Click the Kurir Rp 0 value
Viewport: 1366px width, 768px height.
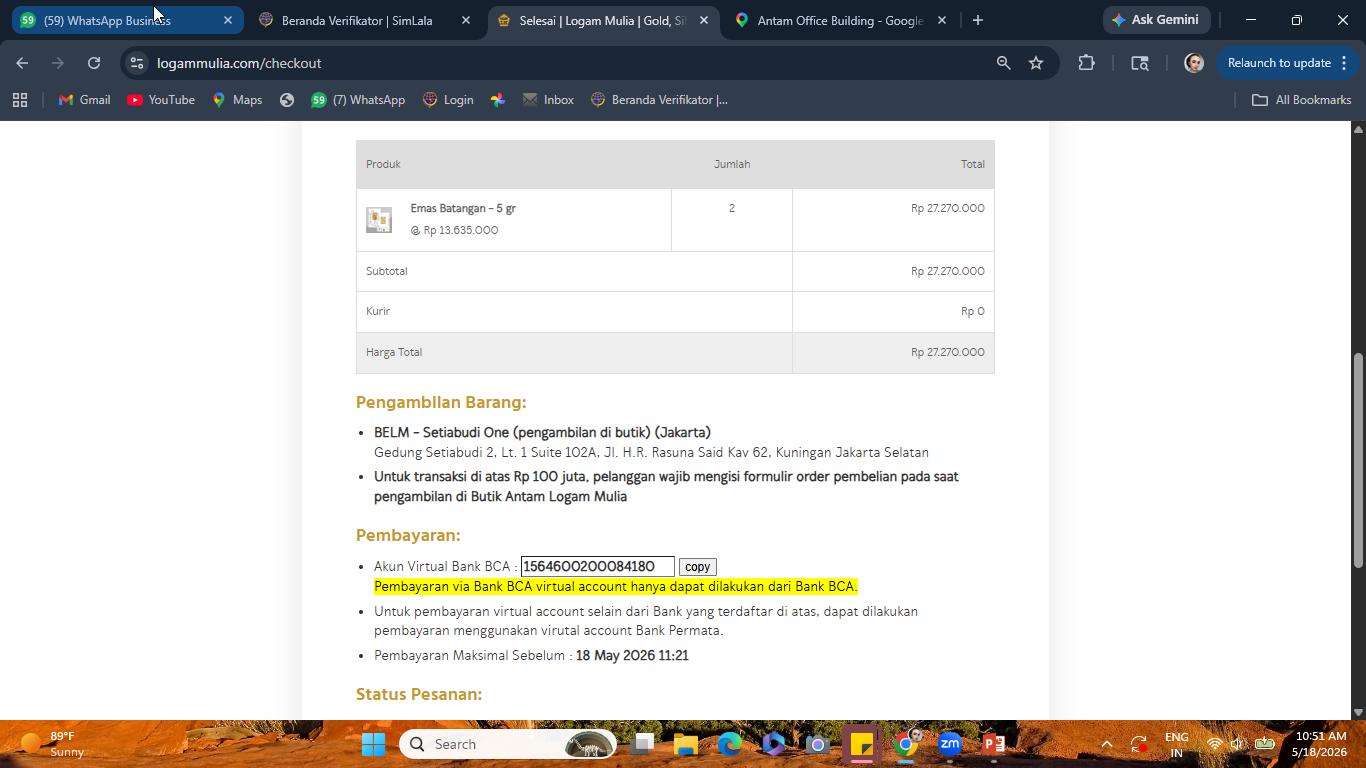point(972,311)
